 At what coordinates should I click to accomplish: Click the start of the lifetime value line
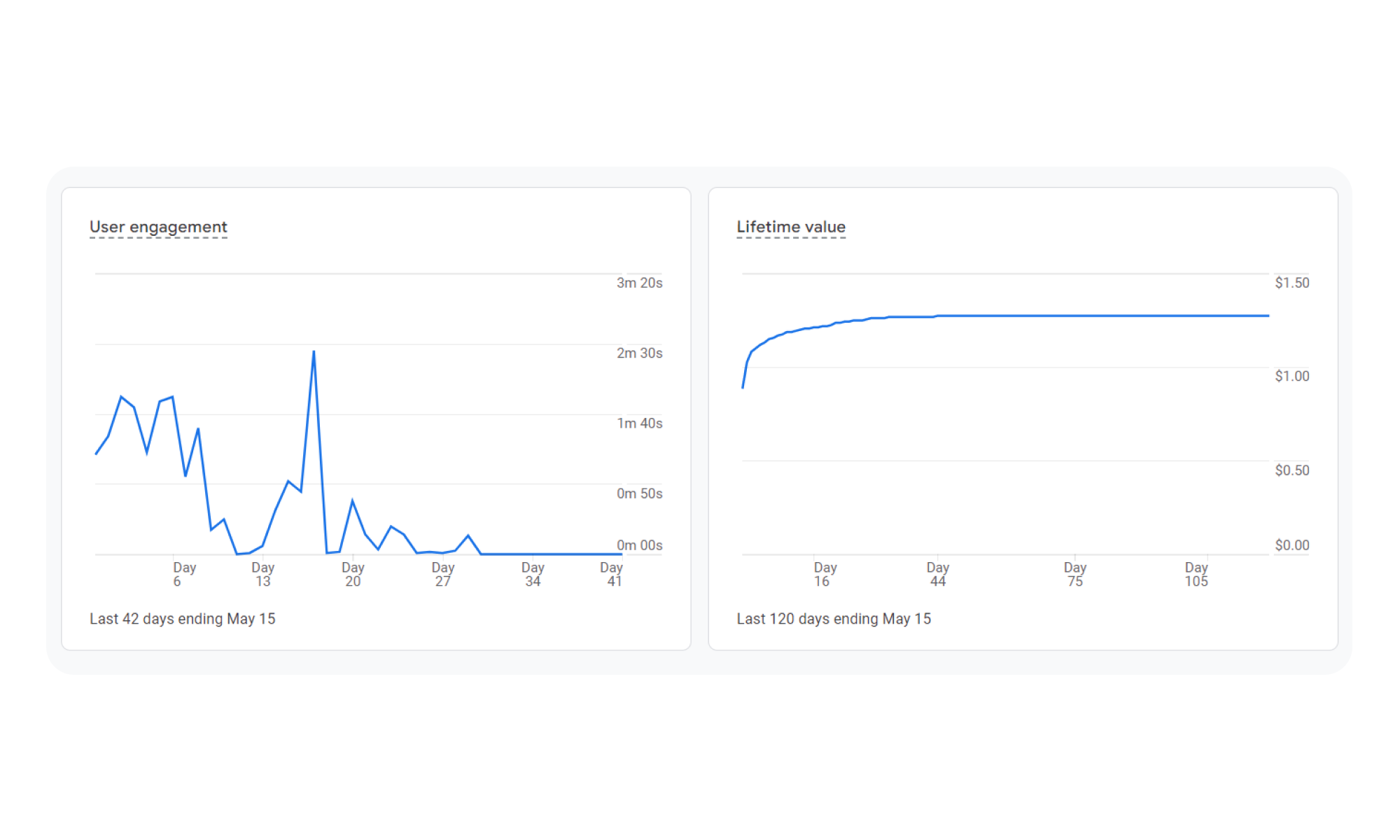click(x=743, y=386)
